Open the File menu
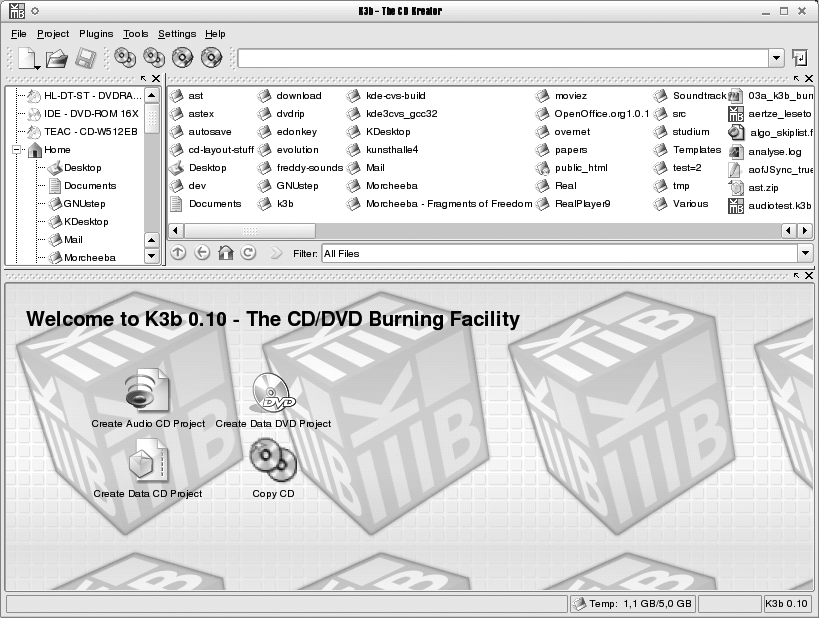 (x=18, y=34)
